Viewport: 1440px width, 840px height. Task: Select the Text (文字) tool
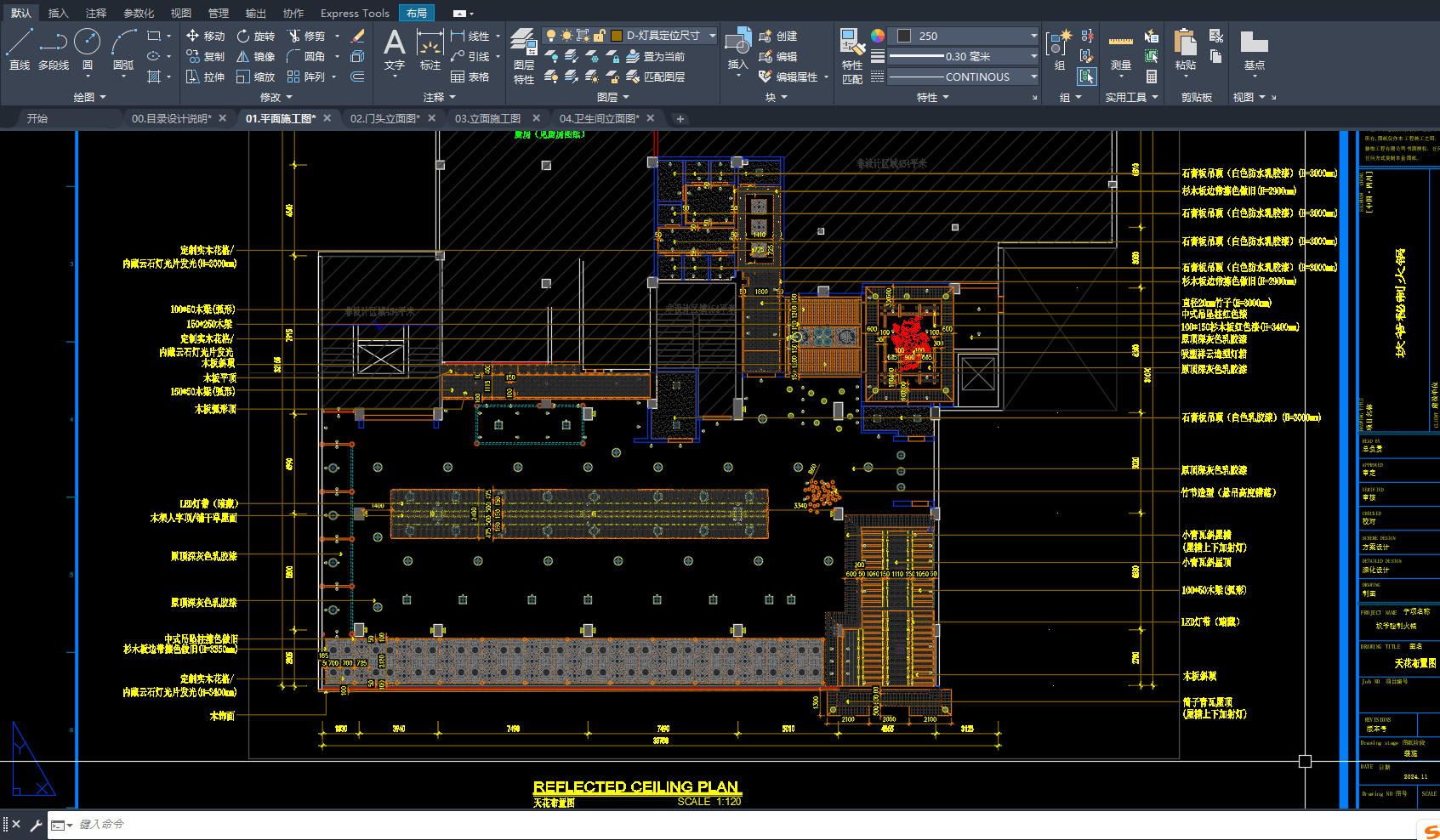tap(395, 48)
